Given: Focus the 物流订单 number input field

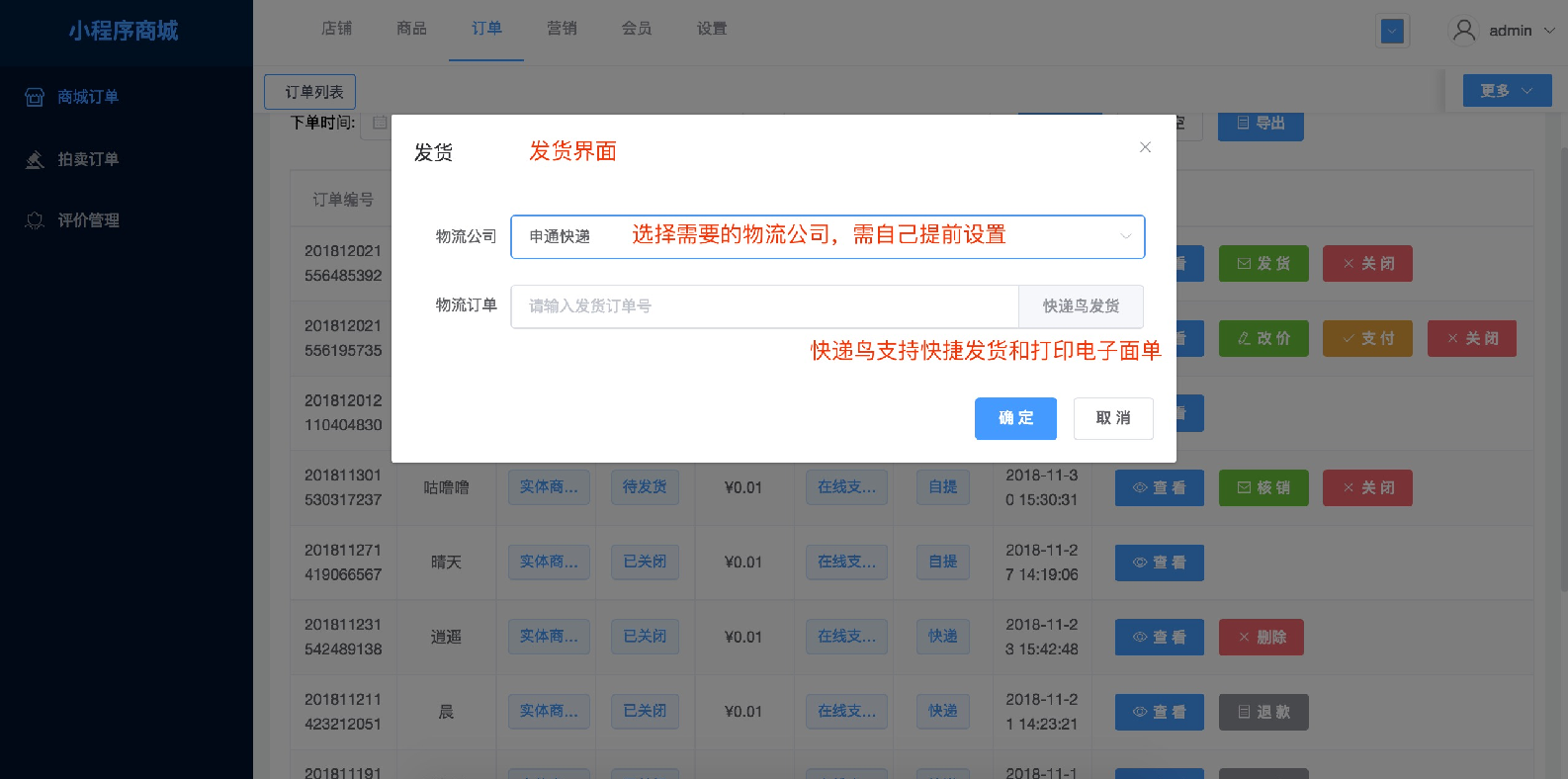Looking at the screenshot, I should point(763,306).
